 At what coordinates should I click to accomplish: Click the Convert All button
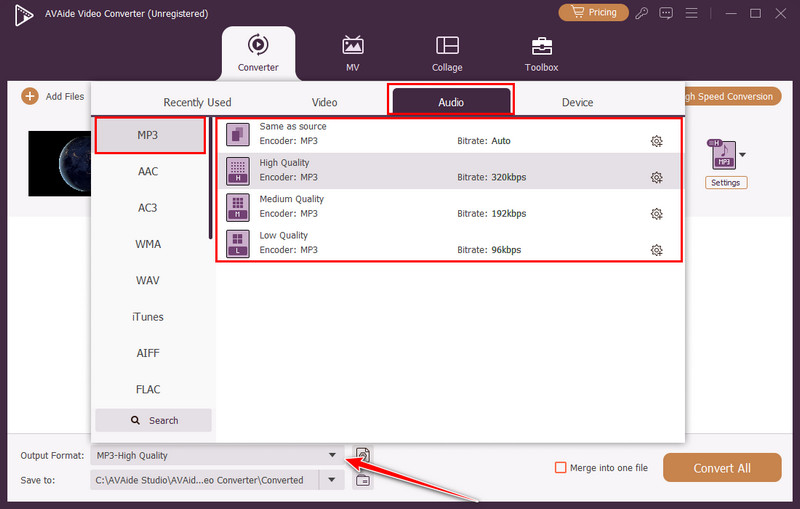pyautogui.click(x=722, y=468)
